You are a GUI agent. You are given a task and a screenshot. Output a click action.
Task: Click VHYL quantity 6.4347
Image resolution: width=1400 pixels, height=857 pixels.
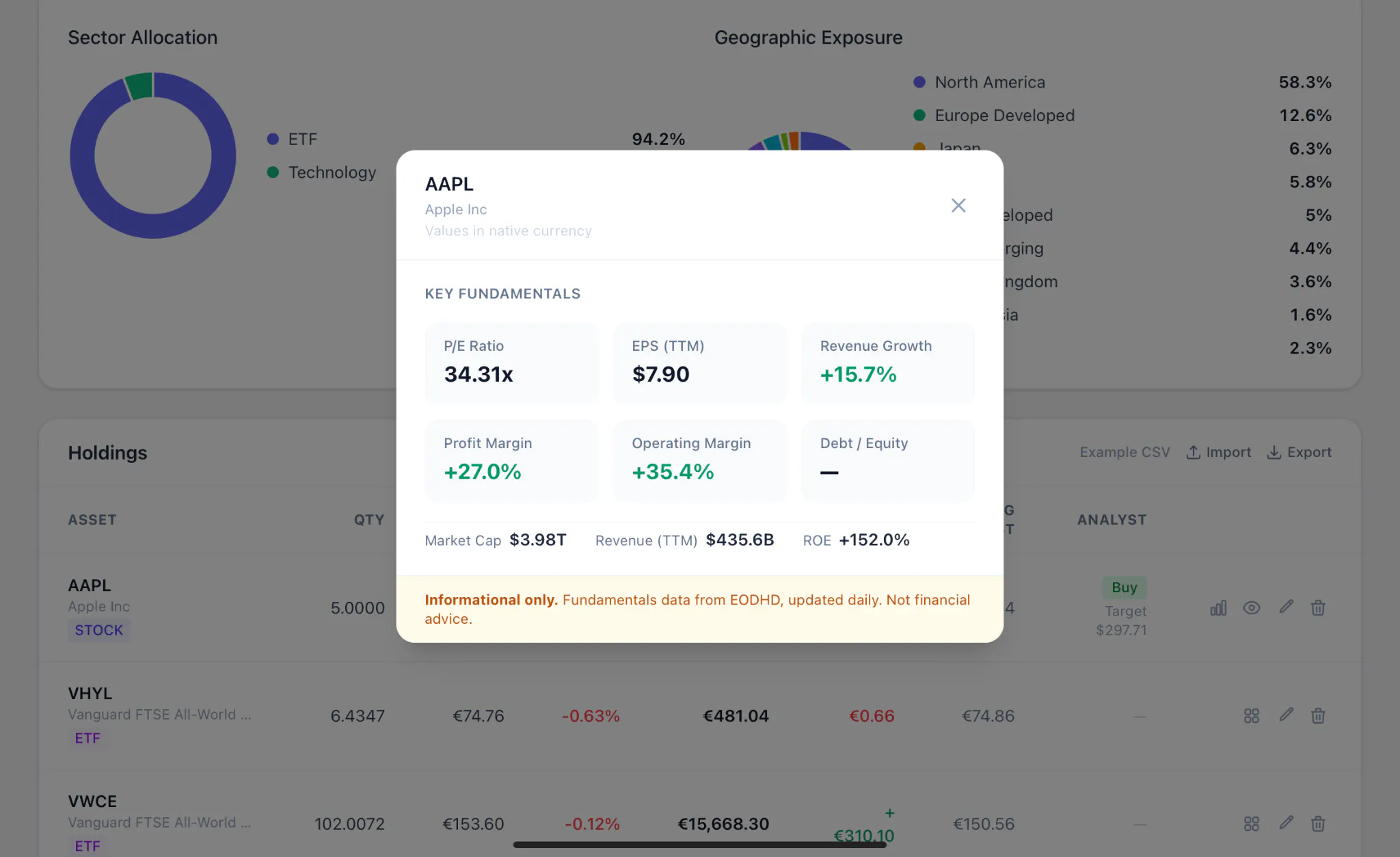click(x=358, y=716)
